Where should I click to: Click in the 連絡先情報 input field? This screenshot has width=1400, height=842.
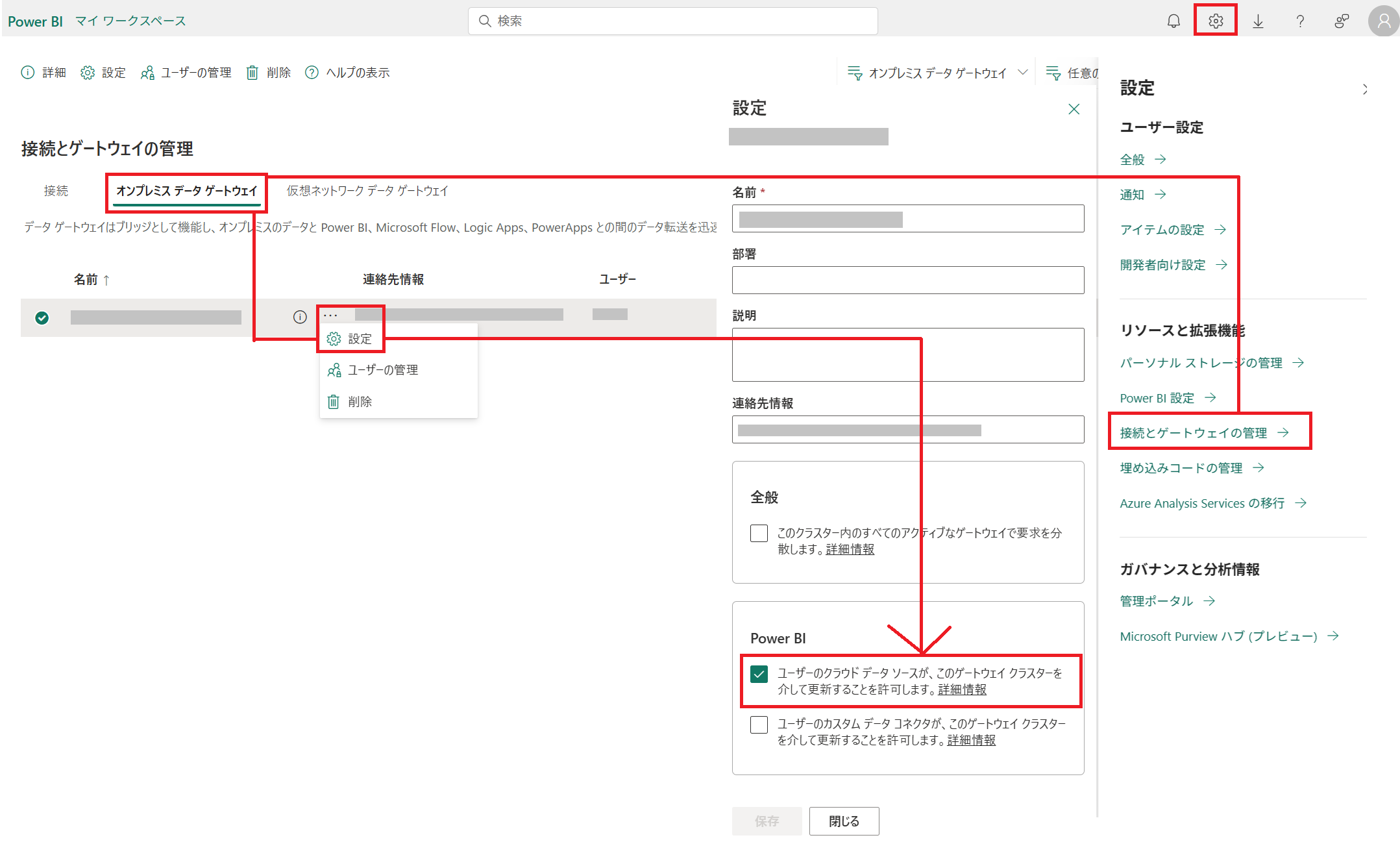click(908, 429)
